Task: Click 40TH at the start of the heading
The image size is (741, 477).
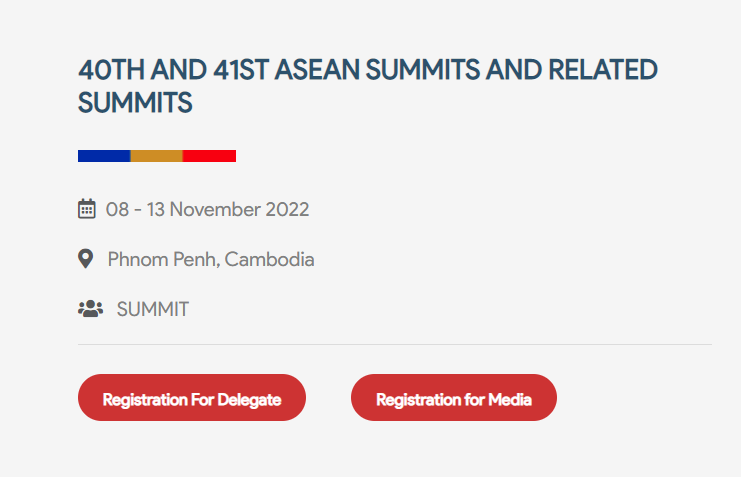Action: pos(107,71)
